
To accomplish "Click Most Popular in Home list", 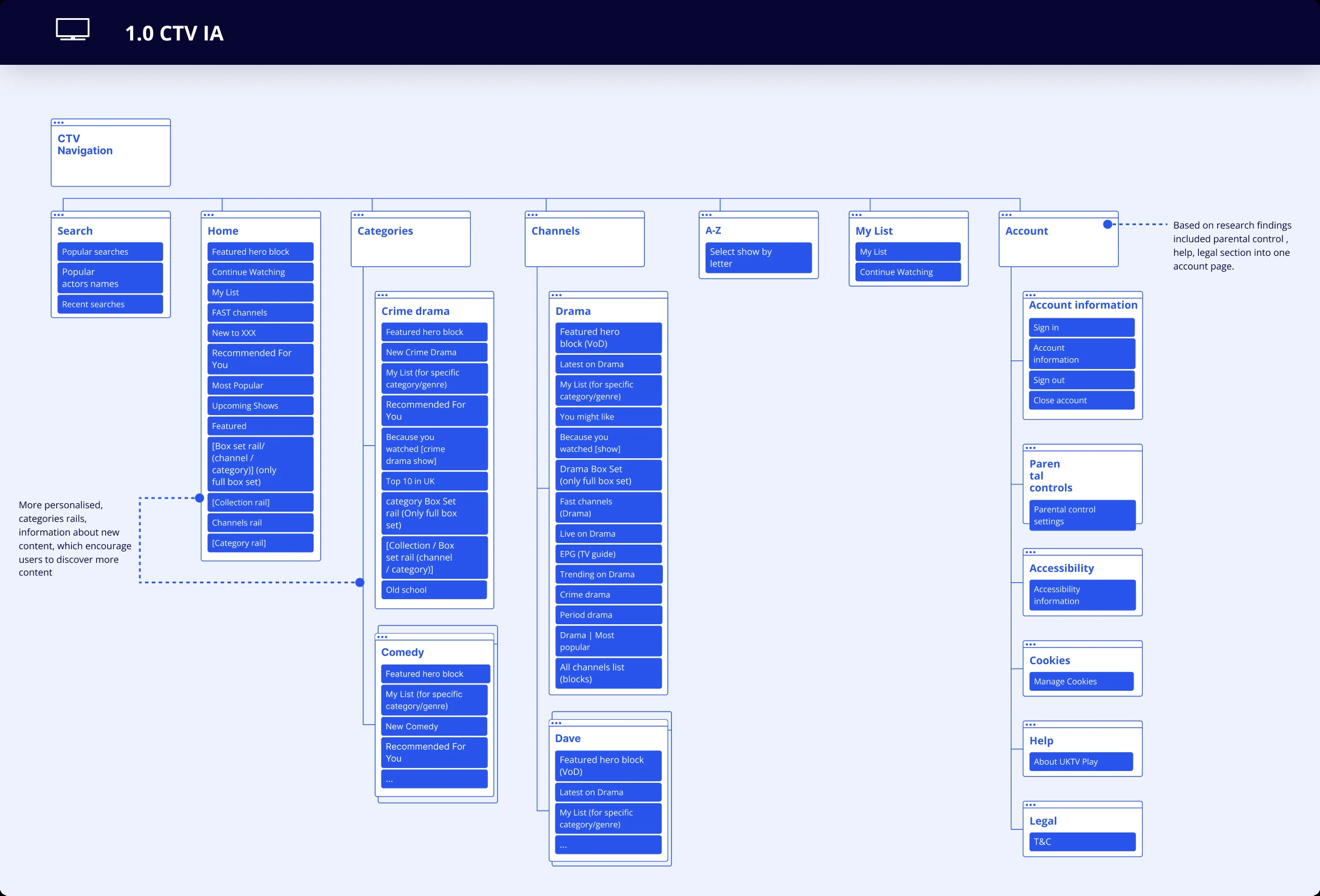I will (x=260, y=385).
